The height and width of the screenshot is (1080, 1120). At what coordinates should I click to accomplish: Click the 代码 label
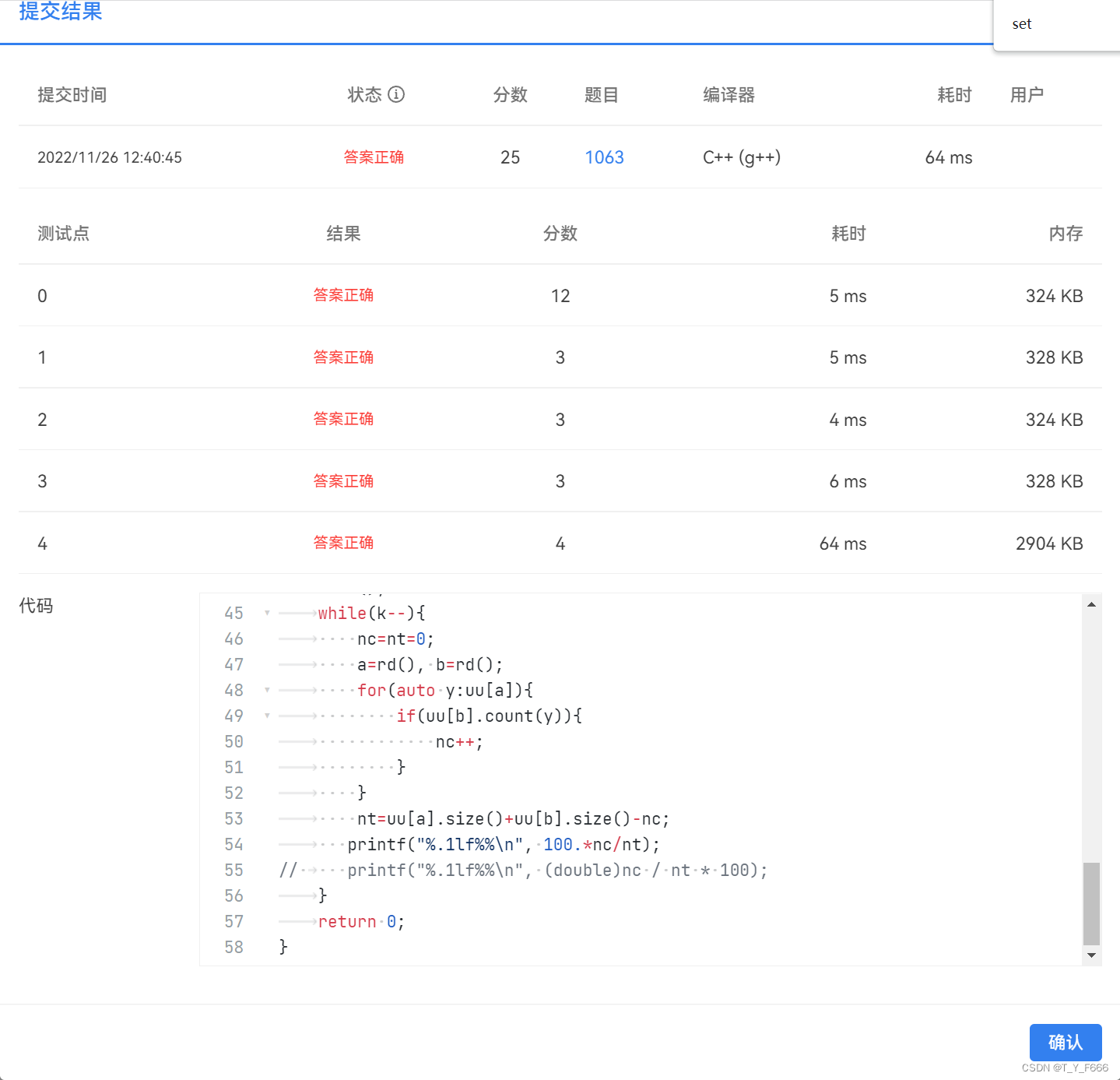tap(36, 606)
